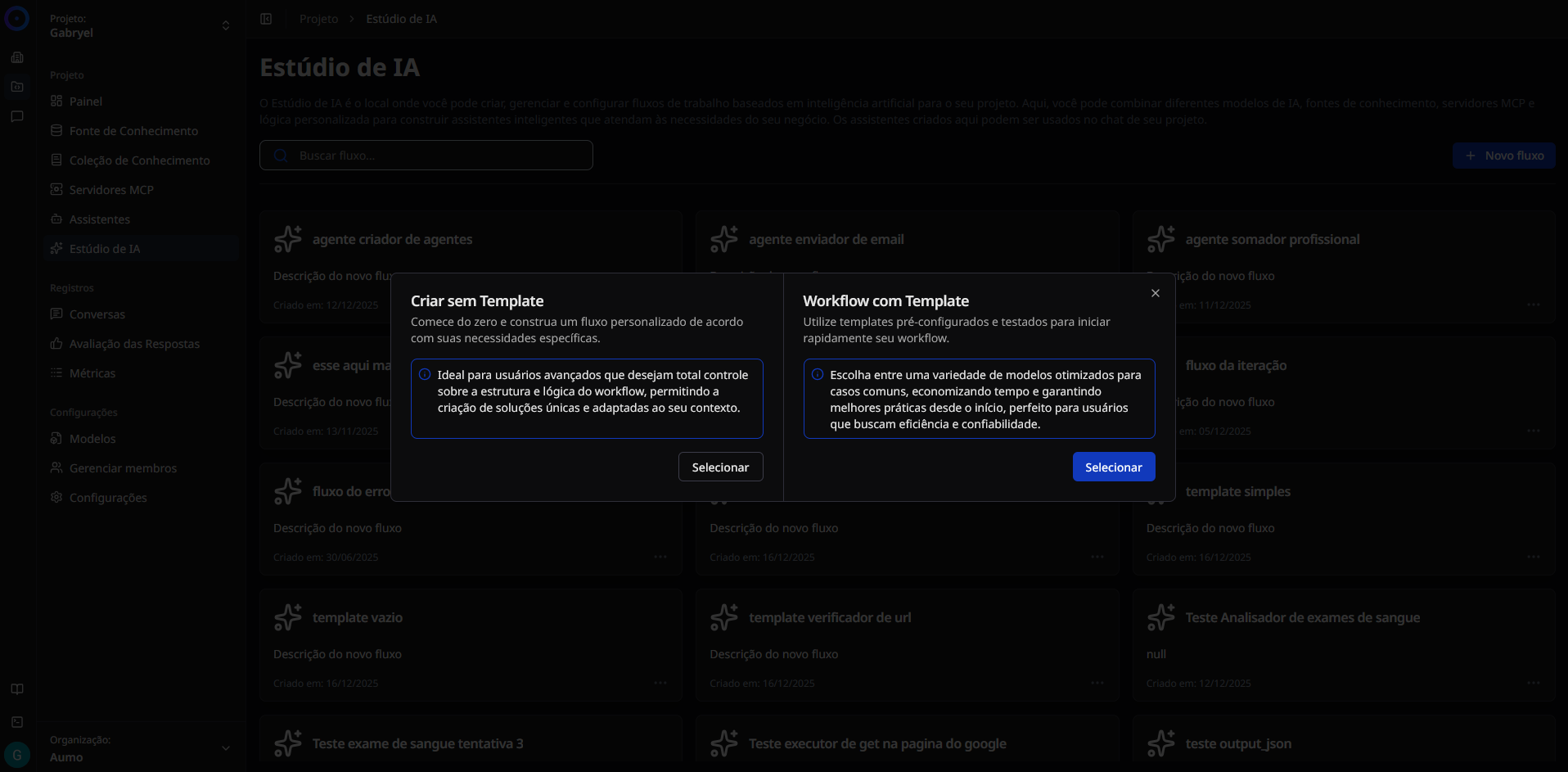Open Fonte de Conhecimento page

click(133, 131)
